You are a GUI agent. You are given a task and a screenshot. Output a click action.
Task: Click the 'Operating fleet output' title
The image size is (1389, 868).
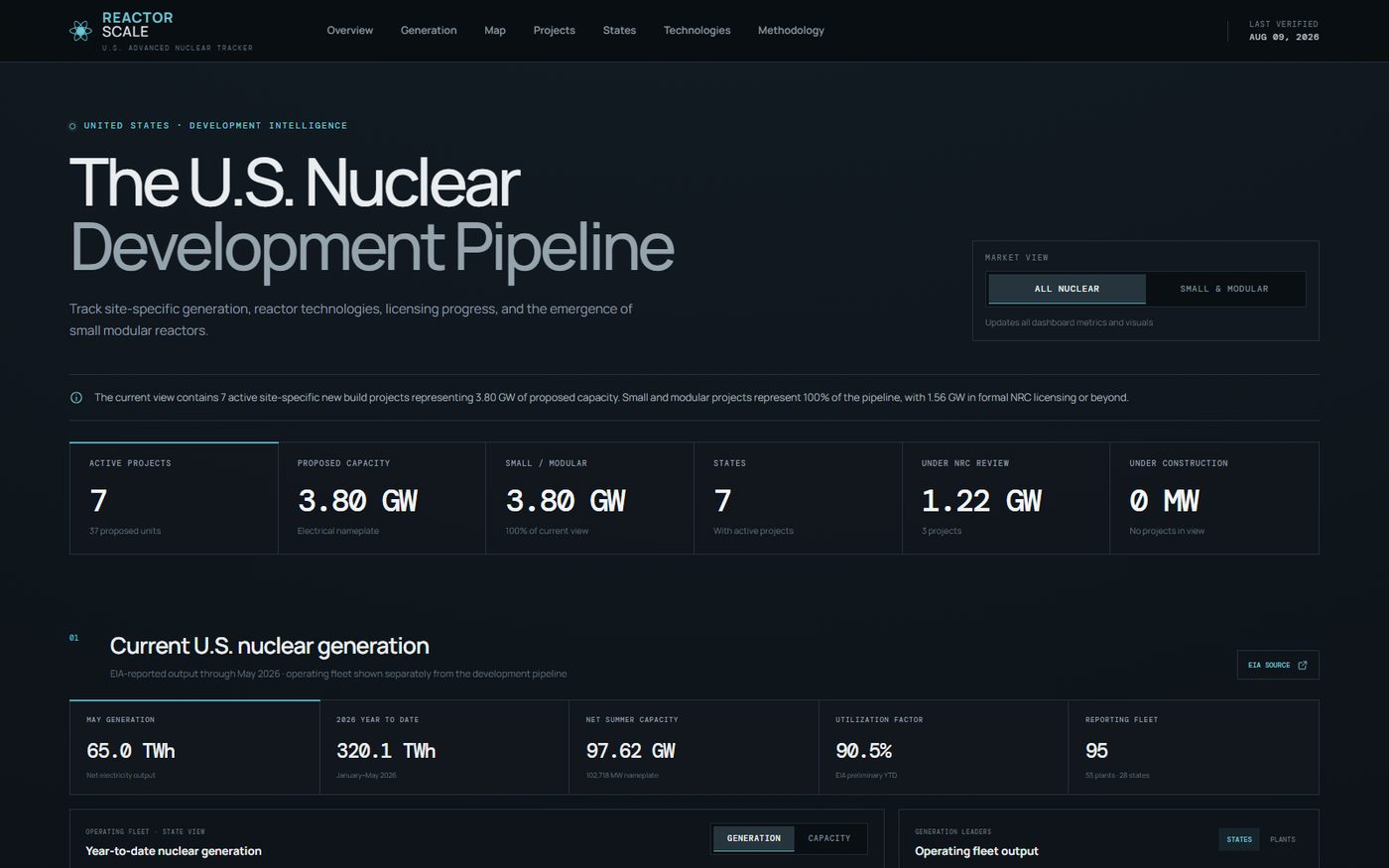click(976, 851)
